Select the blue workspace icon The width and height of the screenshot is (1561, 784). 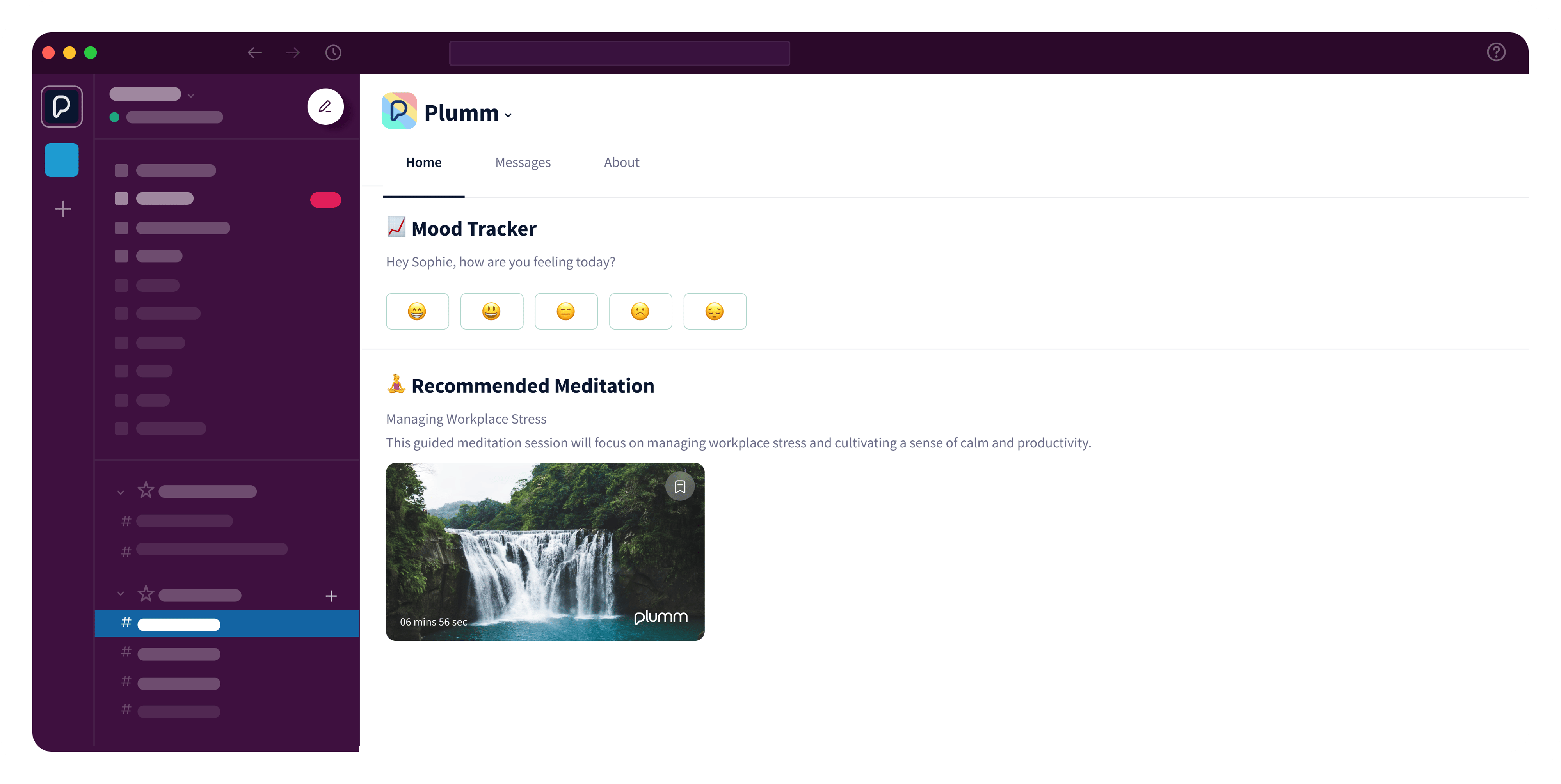click(x=61, y=160)
